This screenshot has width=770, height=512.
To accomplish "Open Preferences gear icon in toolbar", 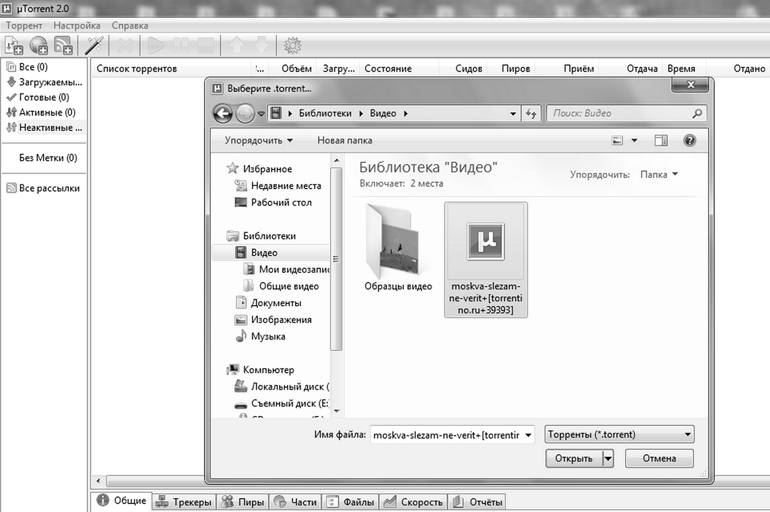I will coord(293,46).
